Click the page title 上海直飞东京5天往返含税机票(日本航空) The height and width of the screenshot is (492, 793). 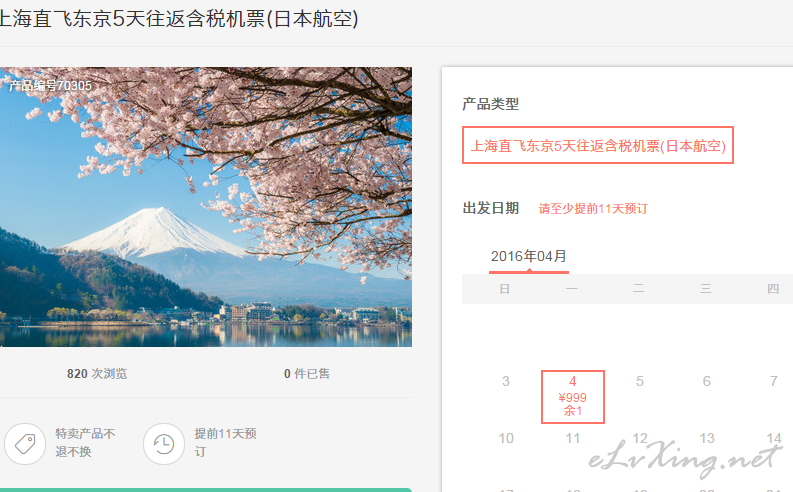(x=178, y=19)
